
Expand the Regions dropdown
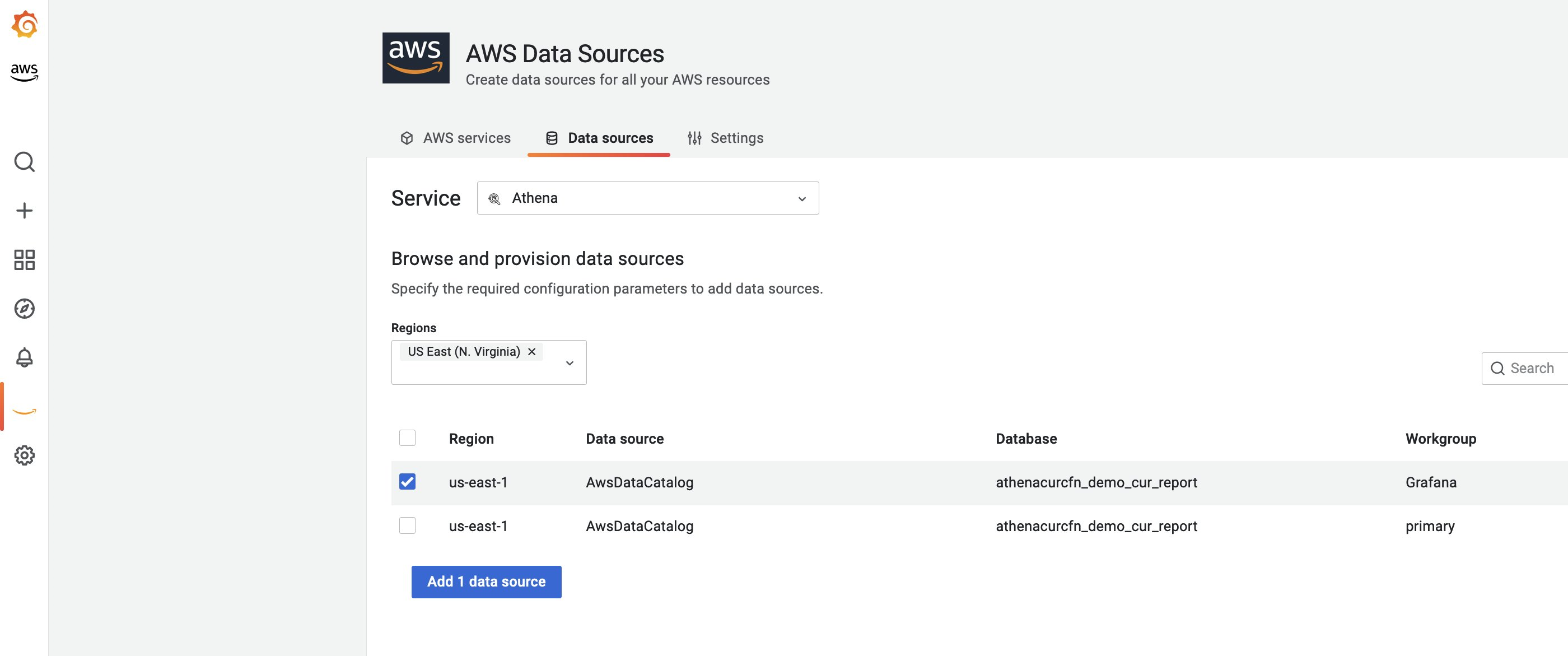(x=570, y=362)
